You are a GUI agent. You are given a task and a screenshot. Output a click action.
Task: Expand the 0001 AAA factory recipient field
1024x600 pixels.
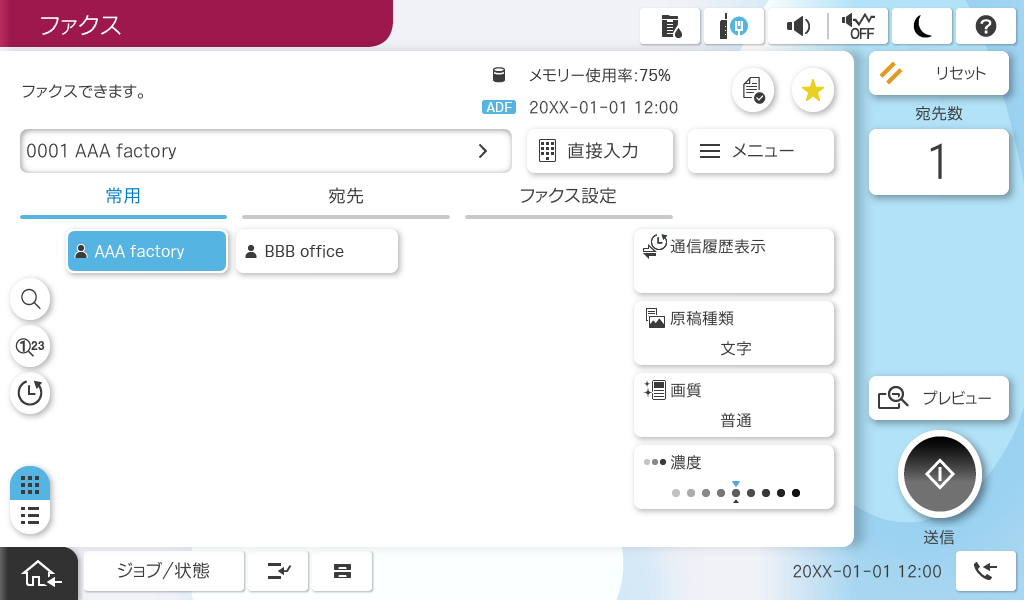click(265, 151)
